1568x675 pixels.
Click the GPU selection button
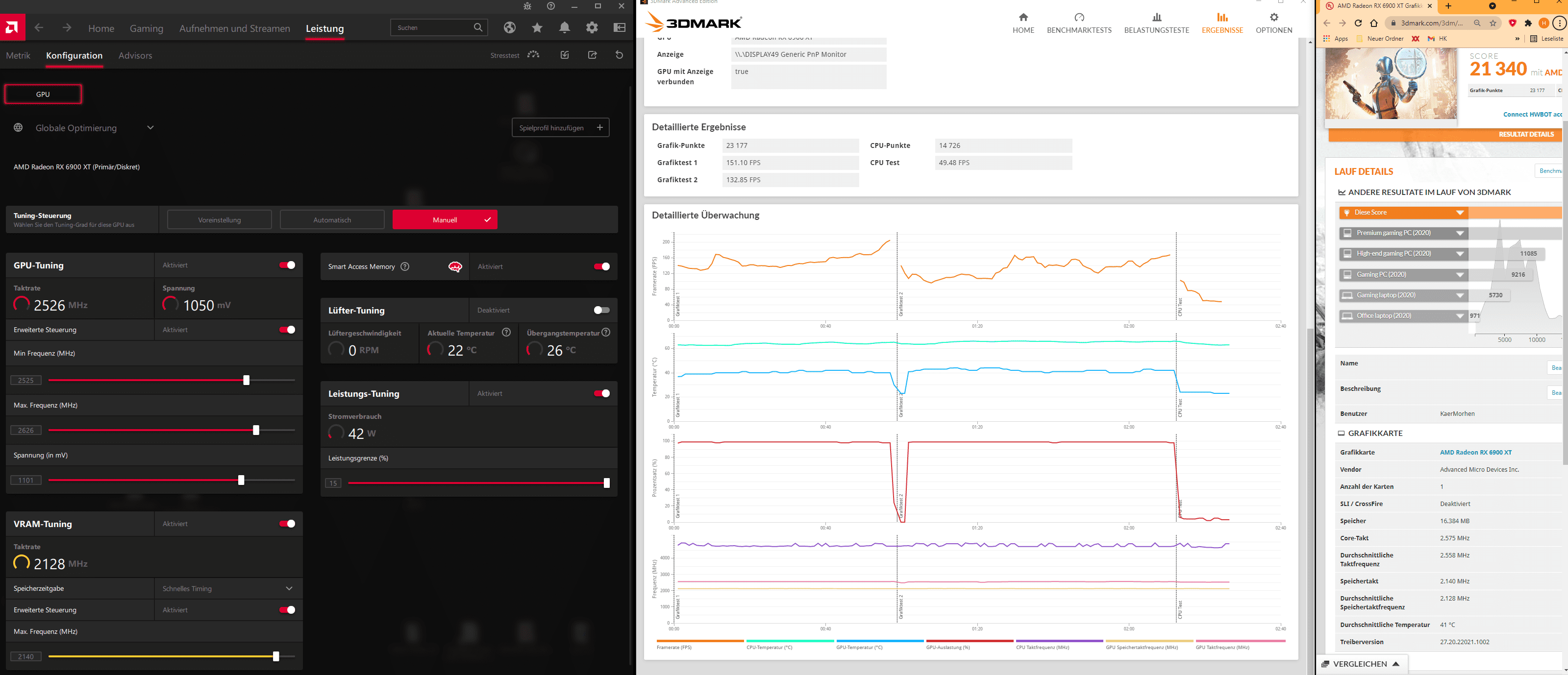pos(43,94)
